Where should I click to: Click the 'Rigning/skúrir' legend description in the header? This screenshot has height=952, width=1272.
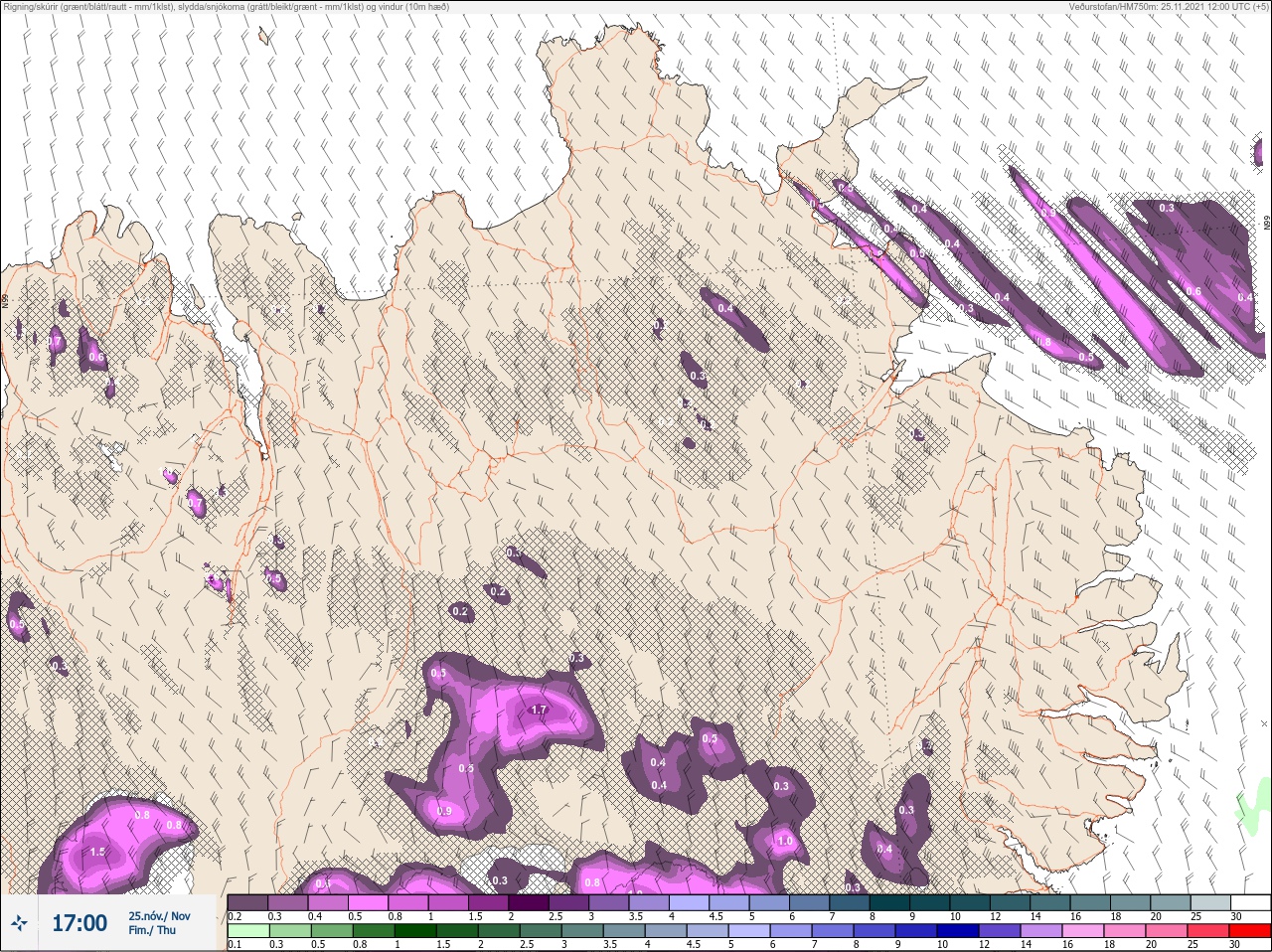click(x=225, y=7)
